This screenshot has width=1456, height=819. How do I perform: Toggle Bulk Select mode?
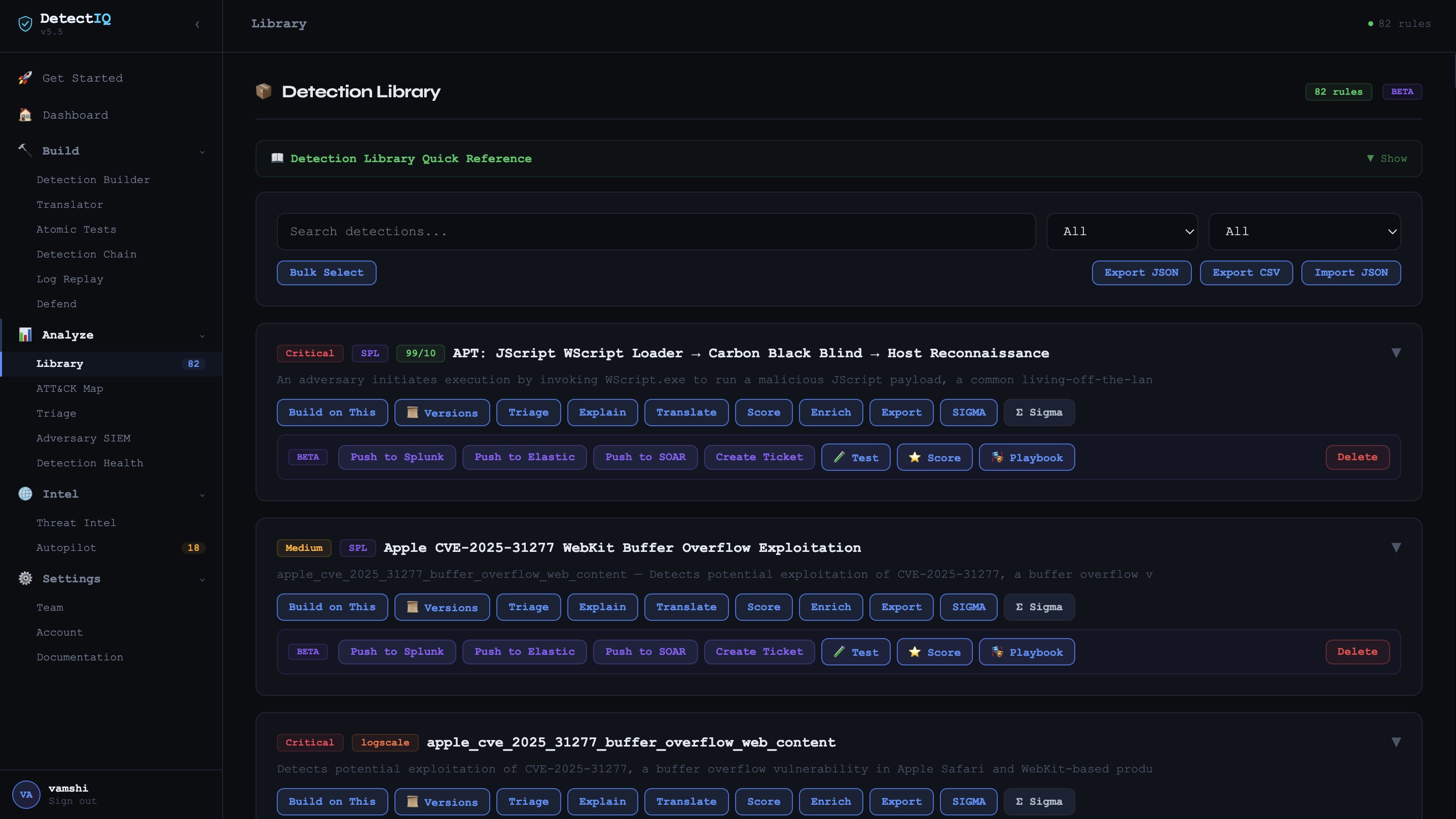pyautogui.click(x=326, y=273)
